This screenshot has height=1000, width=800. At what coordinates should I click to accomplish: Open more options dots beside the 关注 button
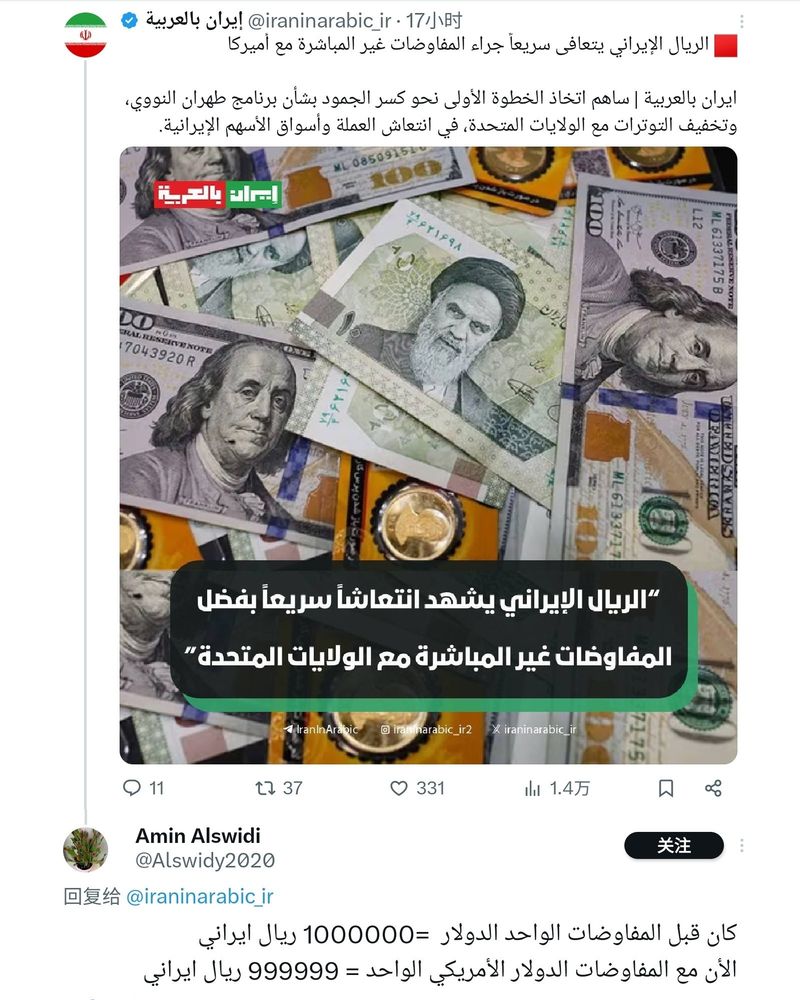coord(741,846)
